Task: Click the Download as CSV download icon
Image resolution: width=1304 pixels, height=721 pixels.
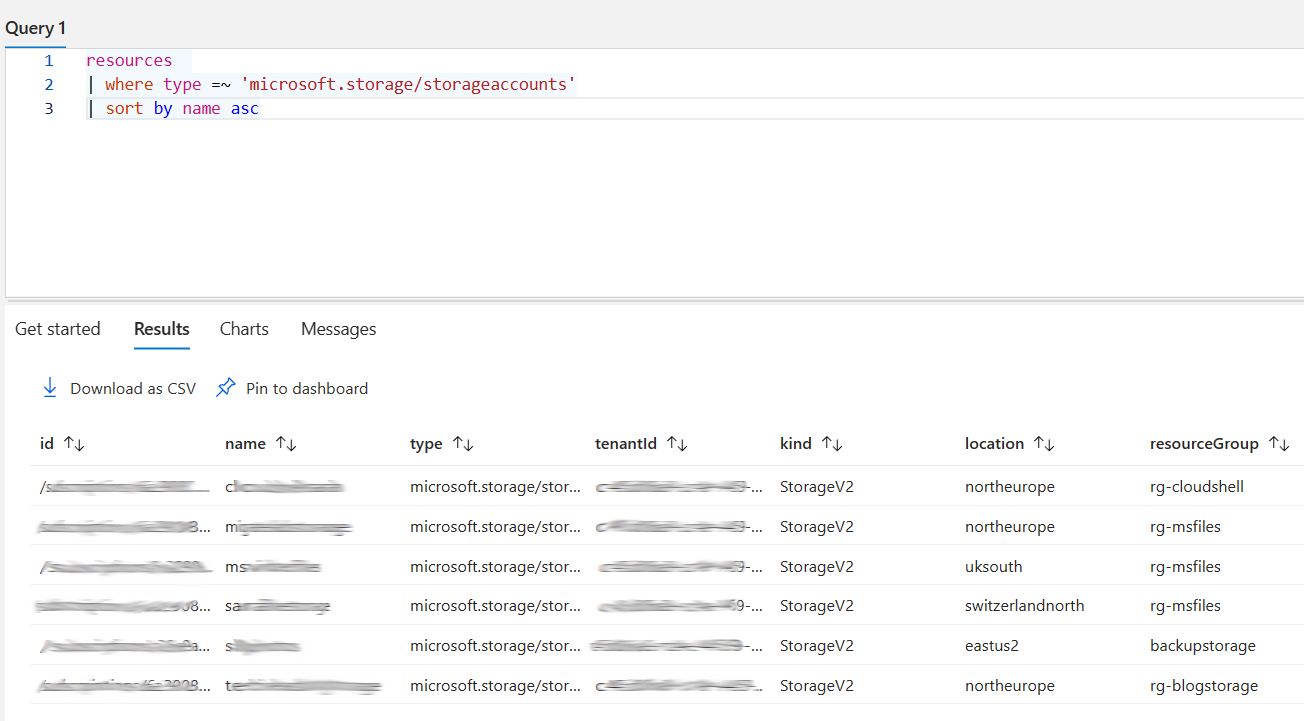Action: tap(49, 388)
